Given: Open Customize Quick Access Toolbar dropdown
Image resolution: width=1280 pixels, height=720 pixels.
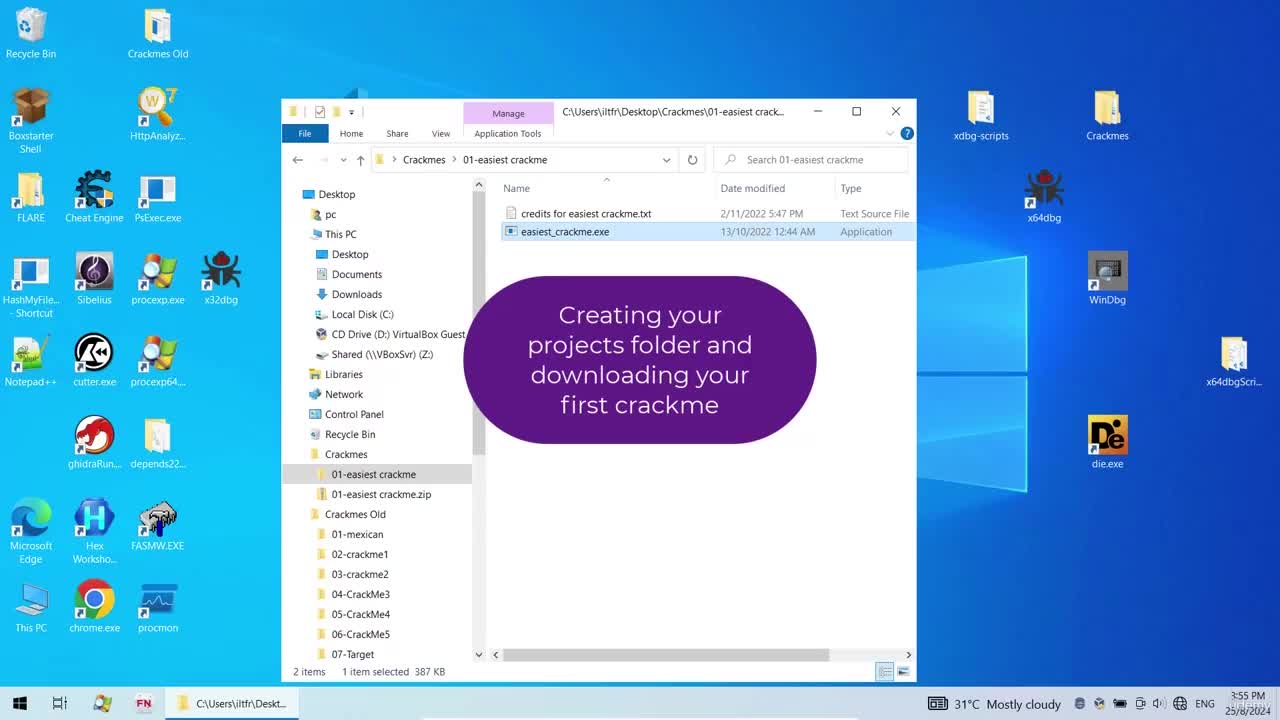Looking at the screenshot, I should (x=351, y=112).
